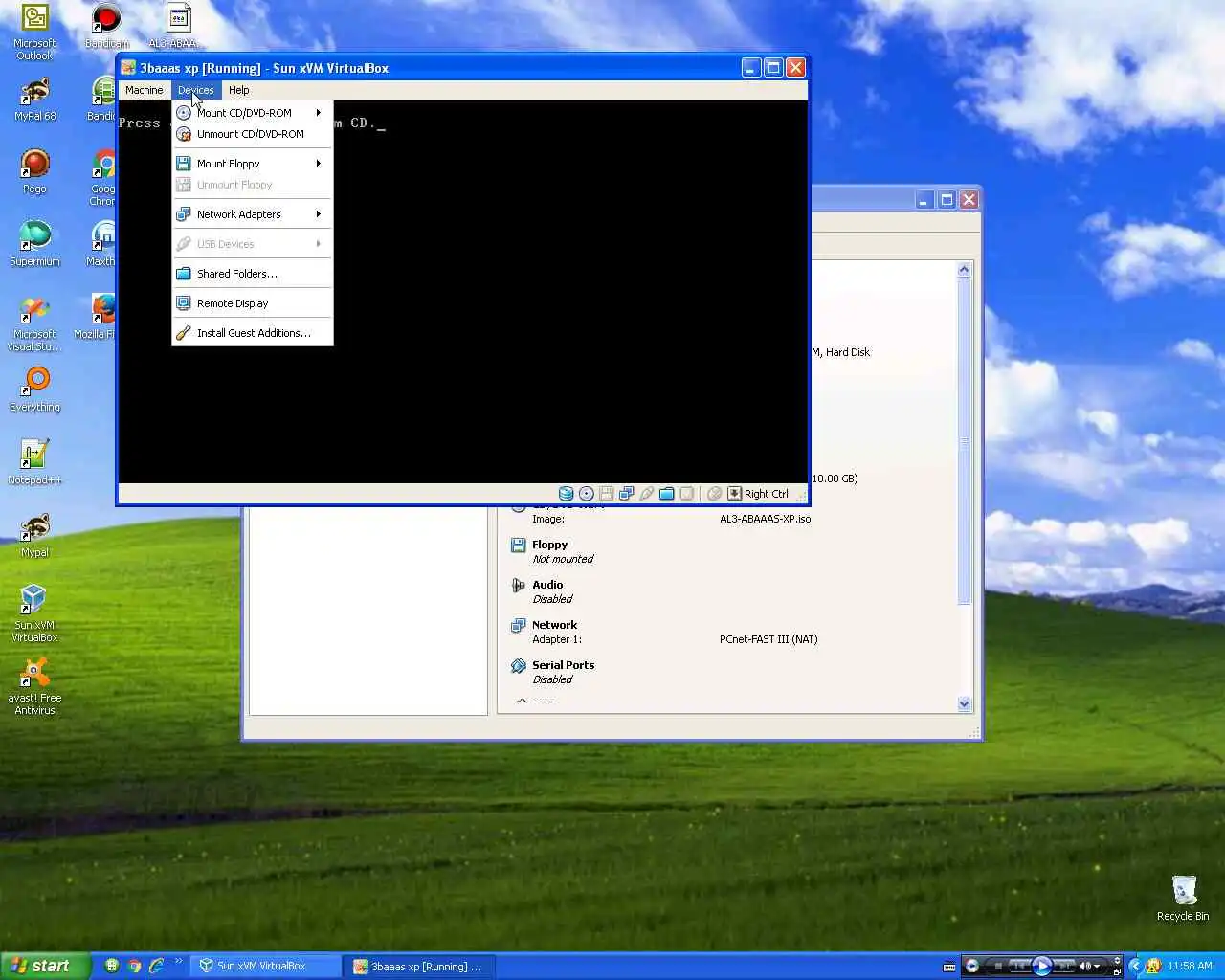Viewport: 1225px width, 980px height.
Task: Expand the Mount Floppy submenu
Action: click(252, 164)
